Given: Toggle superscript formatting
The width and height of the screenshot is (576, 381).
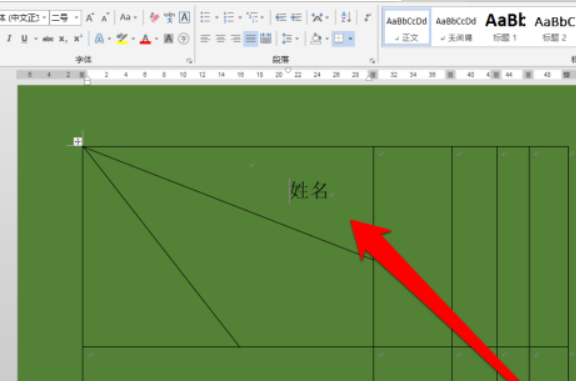Looking at the screenshot, I should pyautogui.click(x=78, y=39).
